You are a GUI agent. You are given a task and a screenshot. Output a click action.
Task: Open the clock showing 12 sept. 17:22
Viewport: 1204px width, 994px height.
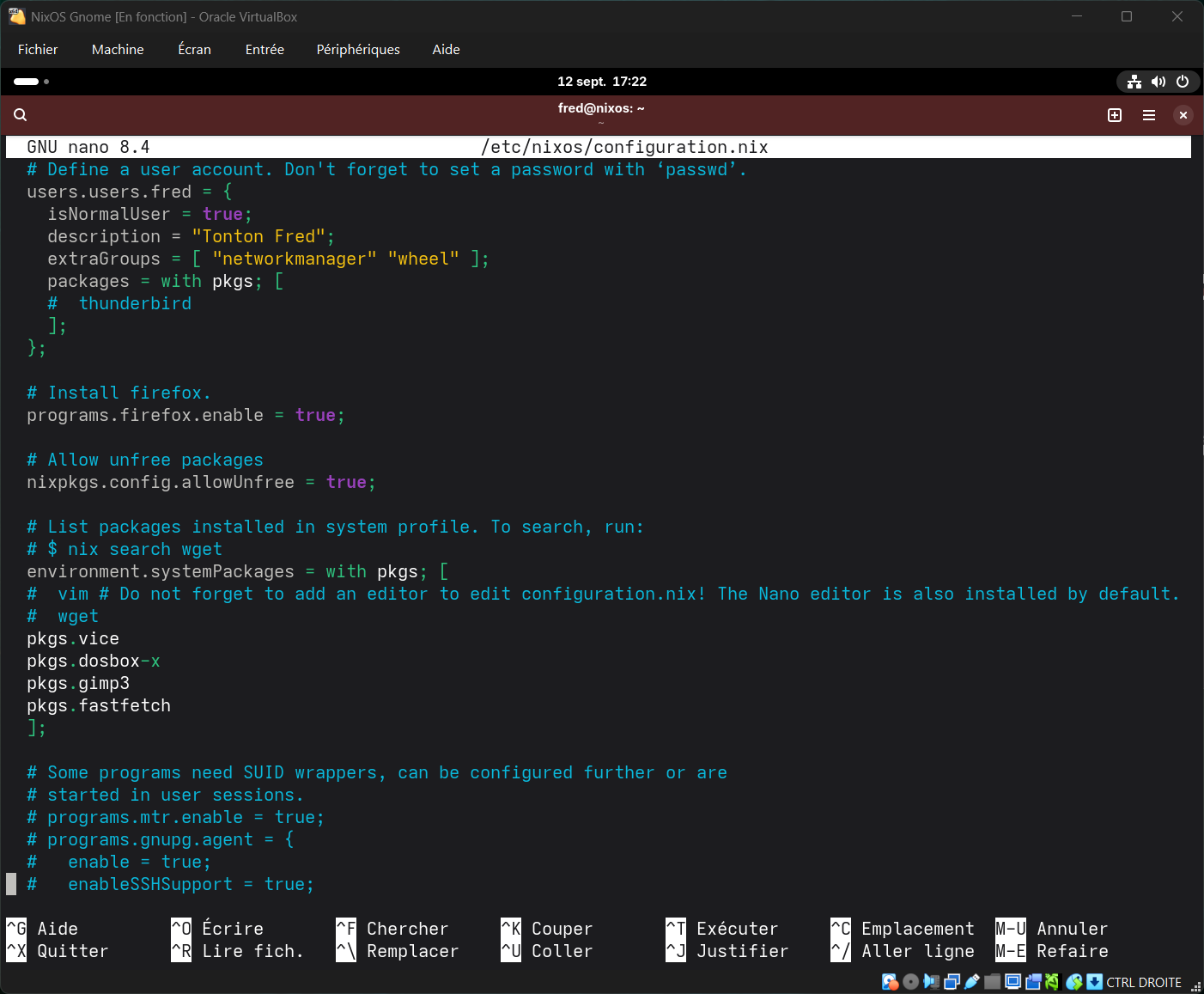(602, 82)
